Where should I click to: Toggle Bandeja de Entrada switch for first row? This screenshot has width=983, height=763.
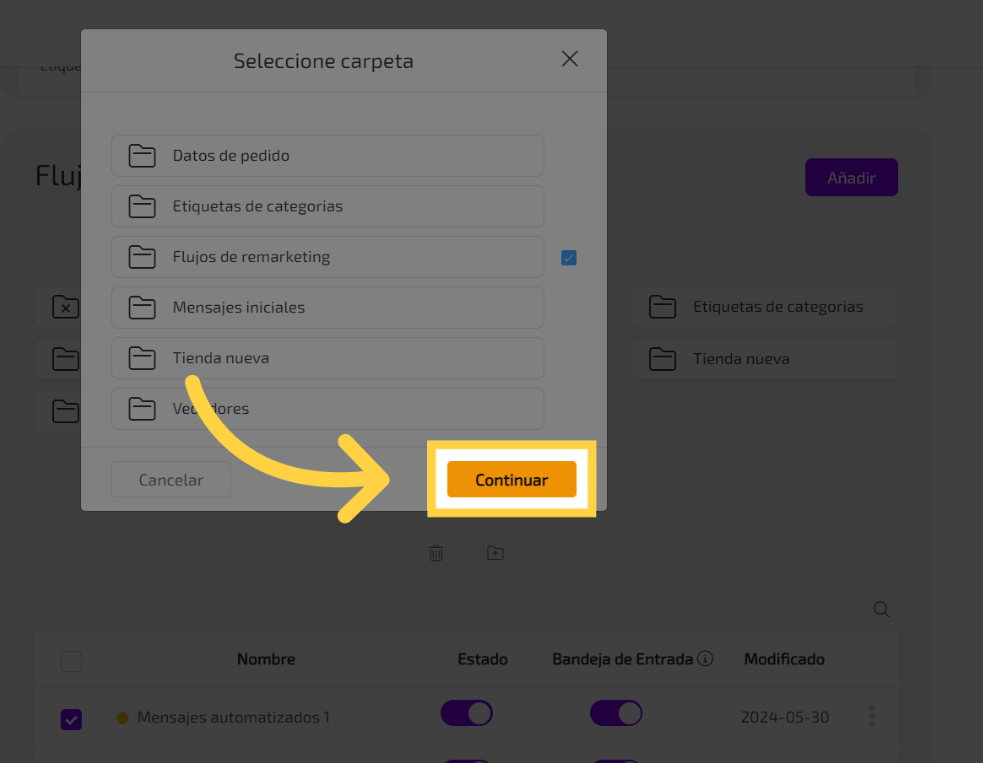click(616, 714)
